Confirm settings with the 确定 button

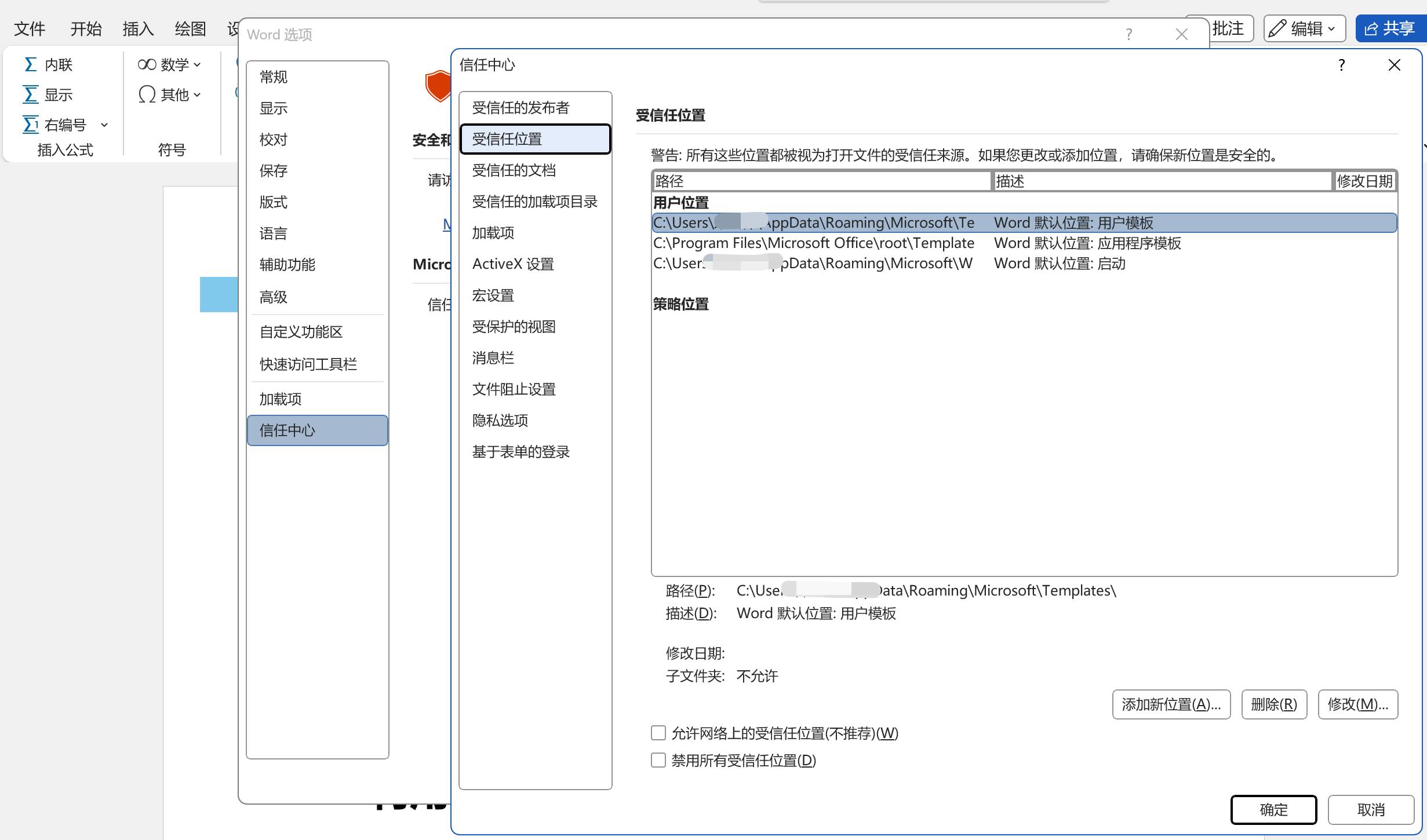1273,810
